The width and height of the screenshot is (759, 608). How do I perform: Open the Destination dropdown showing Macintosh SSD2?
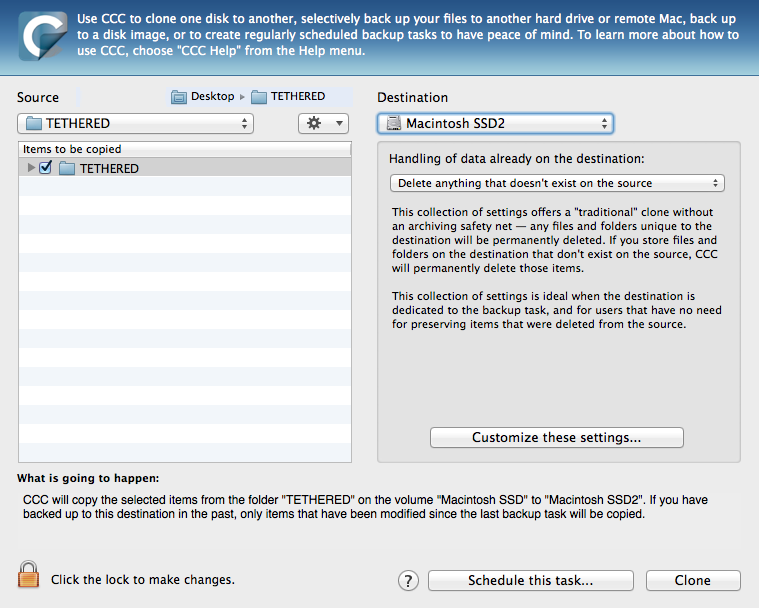click(495, 124)
